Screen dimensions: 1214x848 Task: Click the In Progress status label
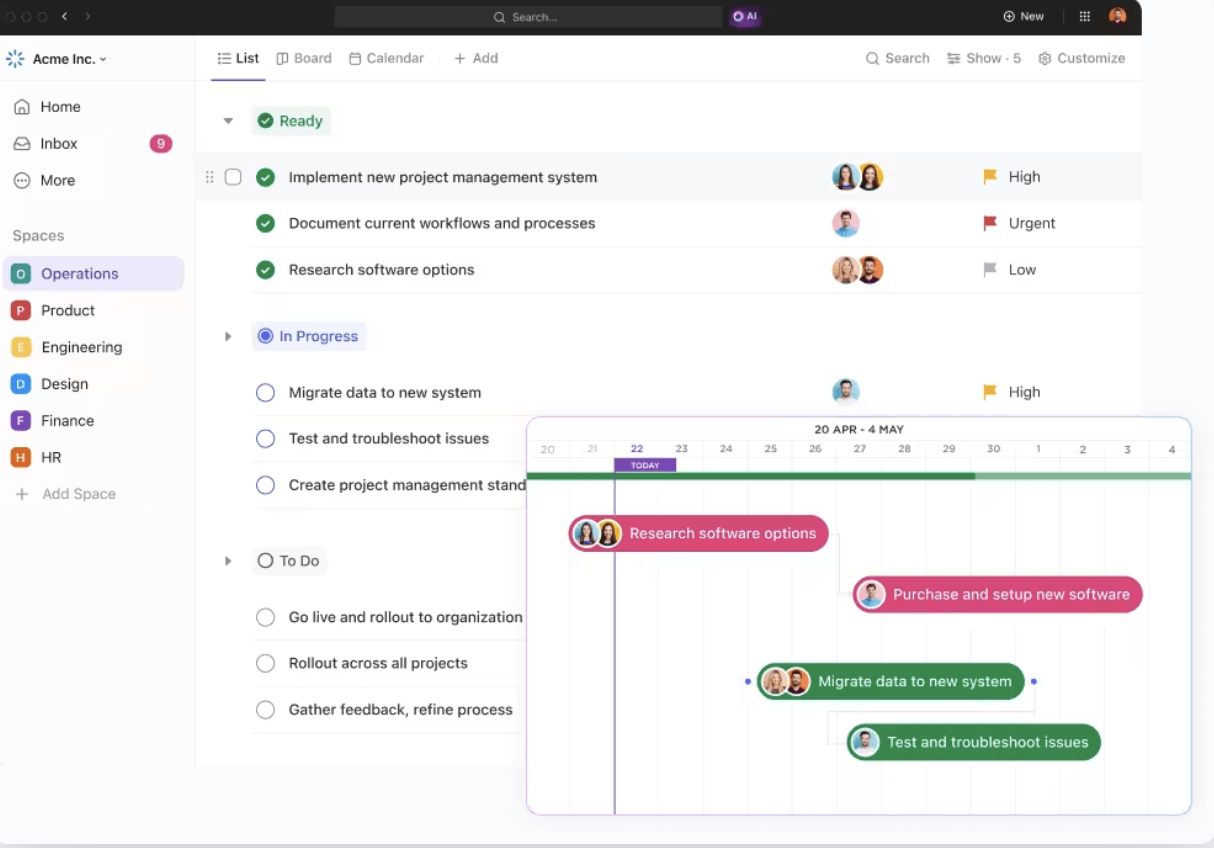(308, 337)
